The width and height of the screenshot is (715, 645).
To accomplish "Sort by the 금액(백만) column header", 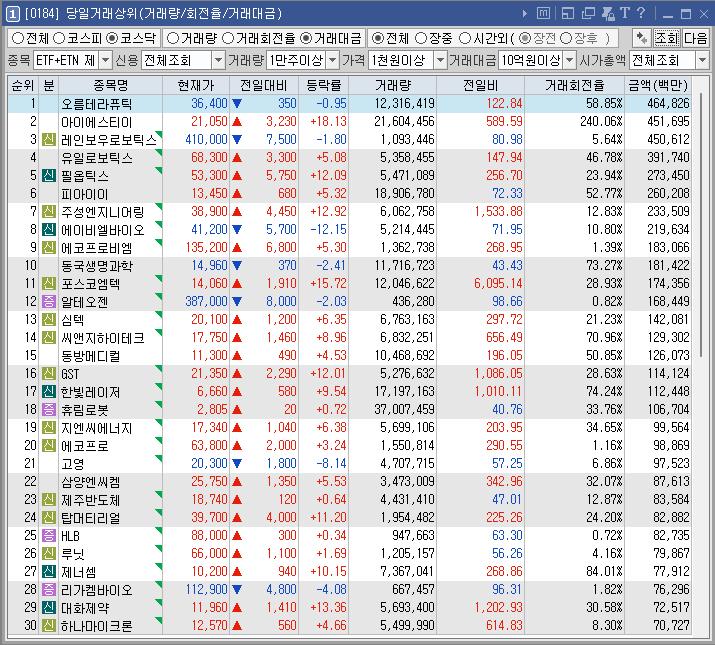I will pyautogui.click(x=658, y=85).
